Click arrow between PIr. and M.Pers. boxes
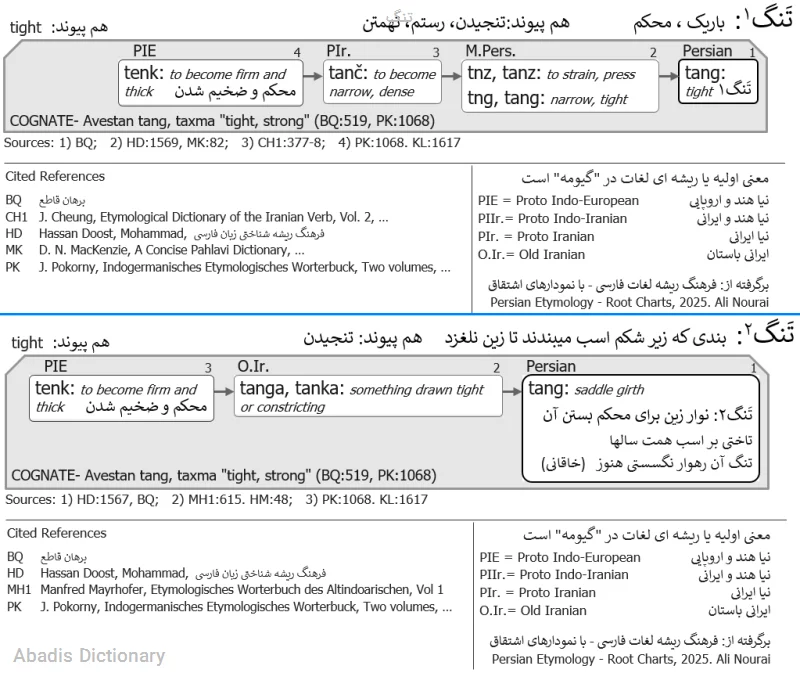This screenshot has width=800, height=673. point(451,76)
